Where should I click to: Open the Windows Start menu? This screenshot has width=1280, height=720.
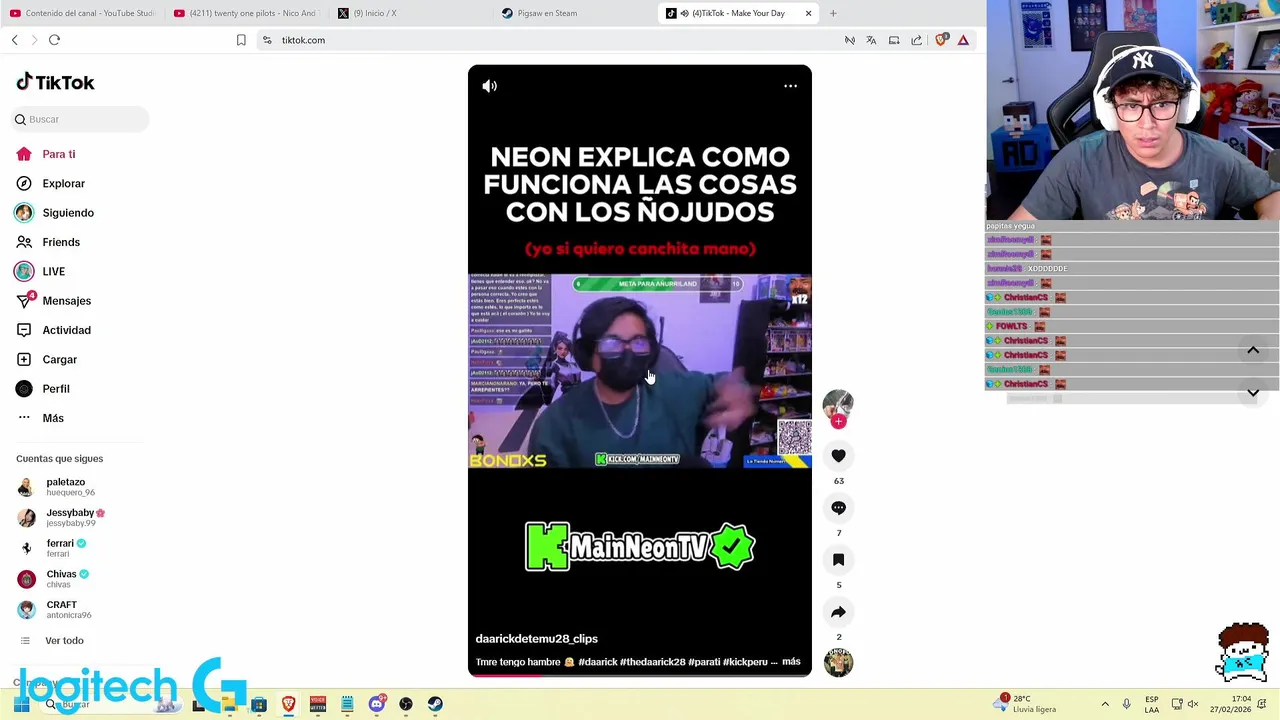(21, 704)
